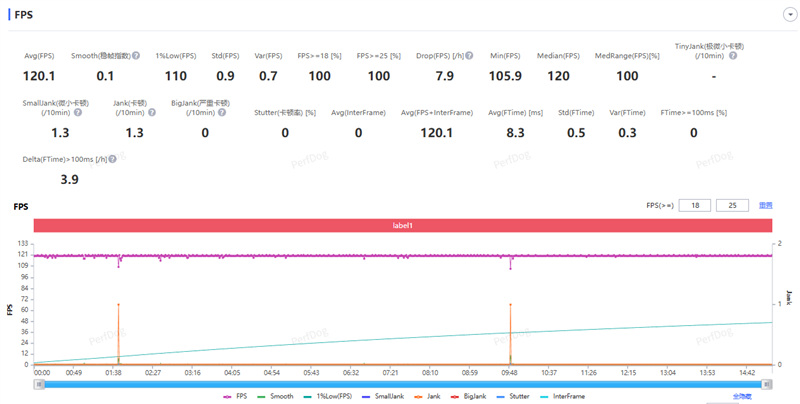This screenshot has height=404, width=800.
Task: Click the Var(FTime) value 0.3
Action: point(627,133)
